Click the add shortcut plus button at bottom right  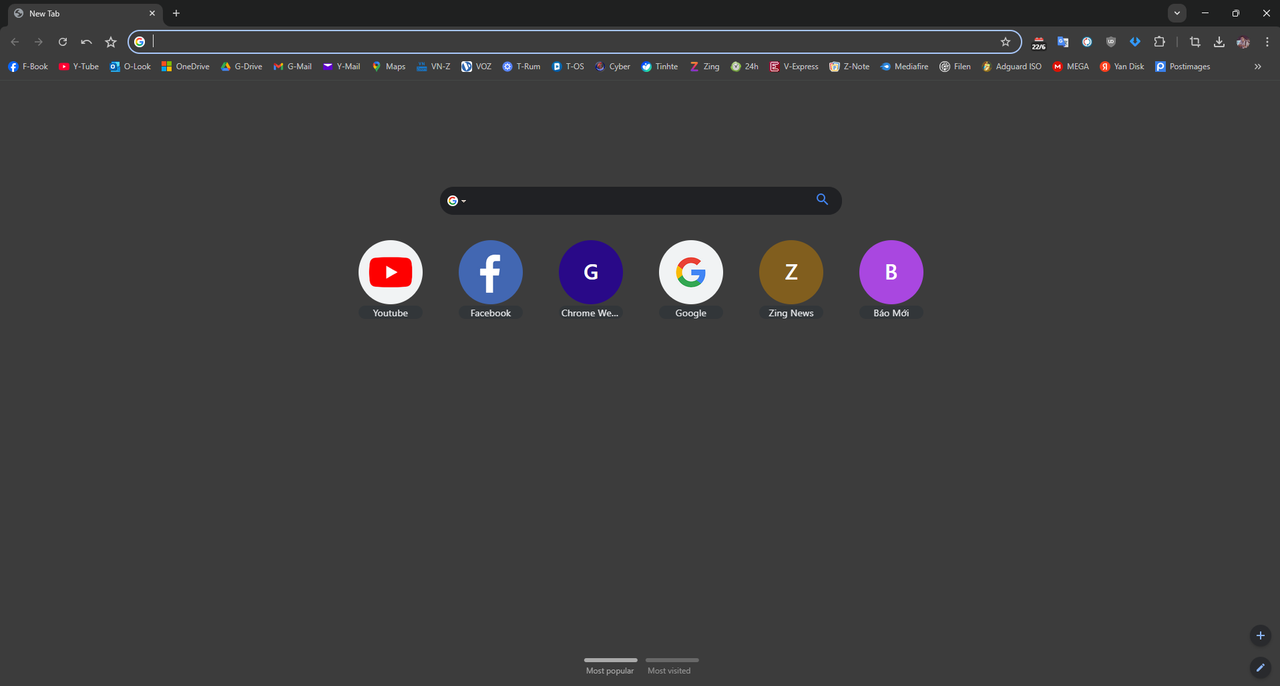click(1260, 635)
